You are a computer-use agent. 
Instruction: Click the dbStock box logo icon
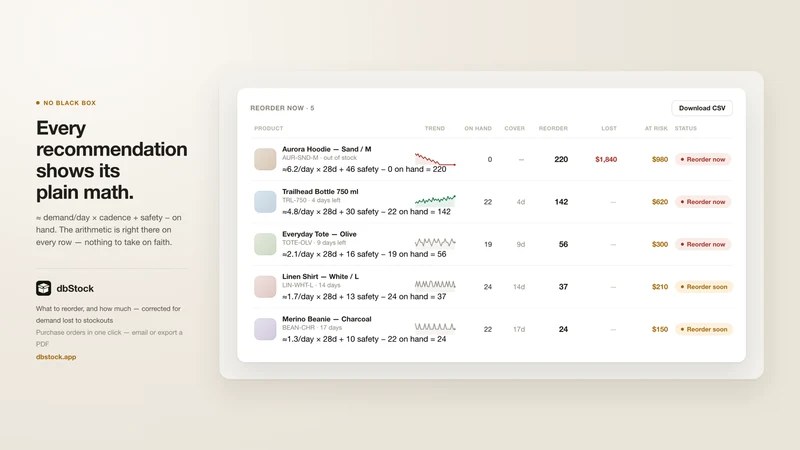[43, 288]
